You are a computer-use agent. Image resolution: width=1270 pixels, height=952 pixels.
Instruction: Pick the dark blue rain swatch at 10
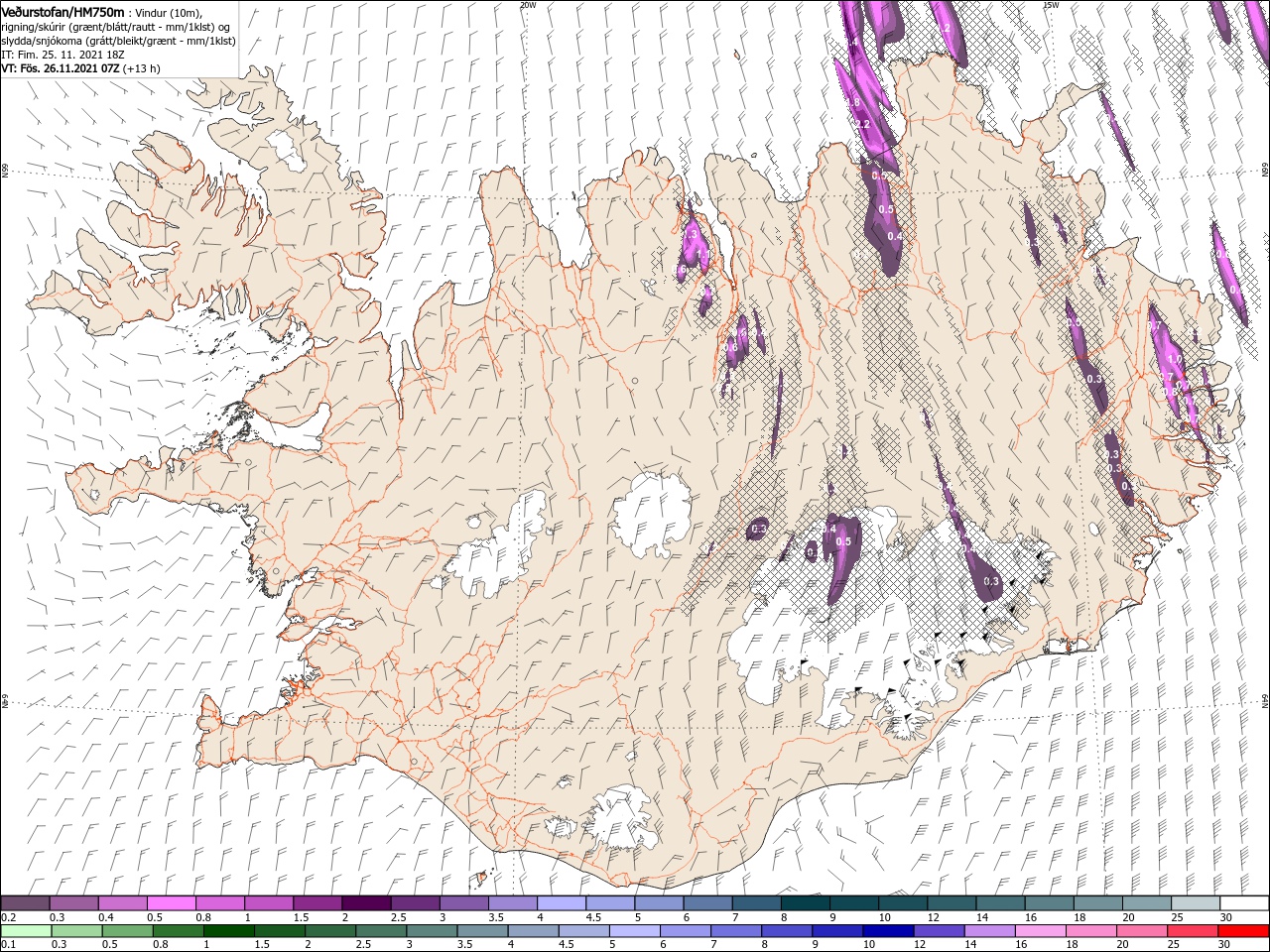pos(887,931)
